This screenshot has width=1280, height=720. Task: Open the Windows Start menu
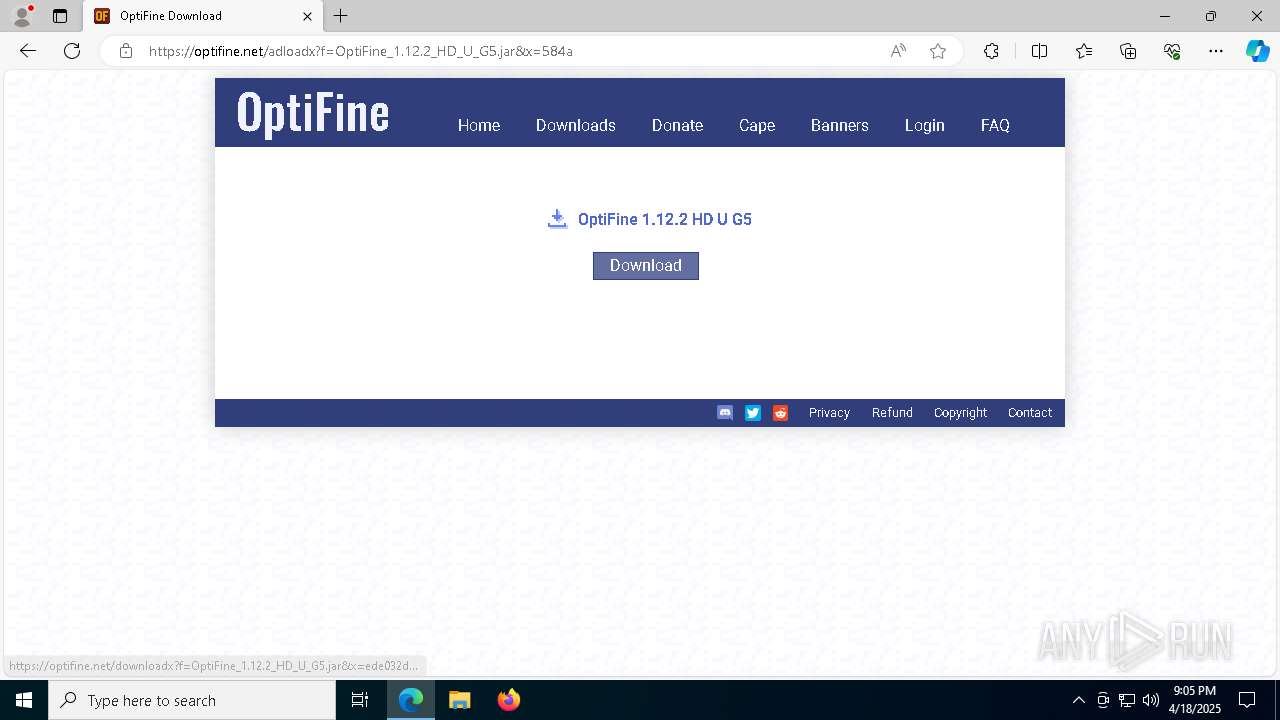(24, 700)
